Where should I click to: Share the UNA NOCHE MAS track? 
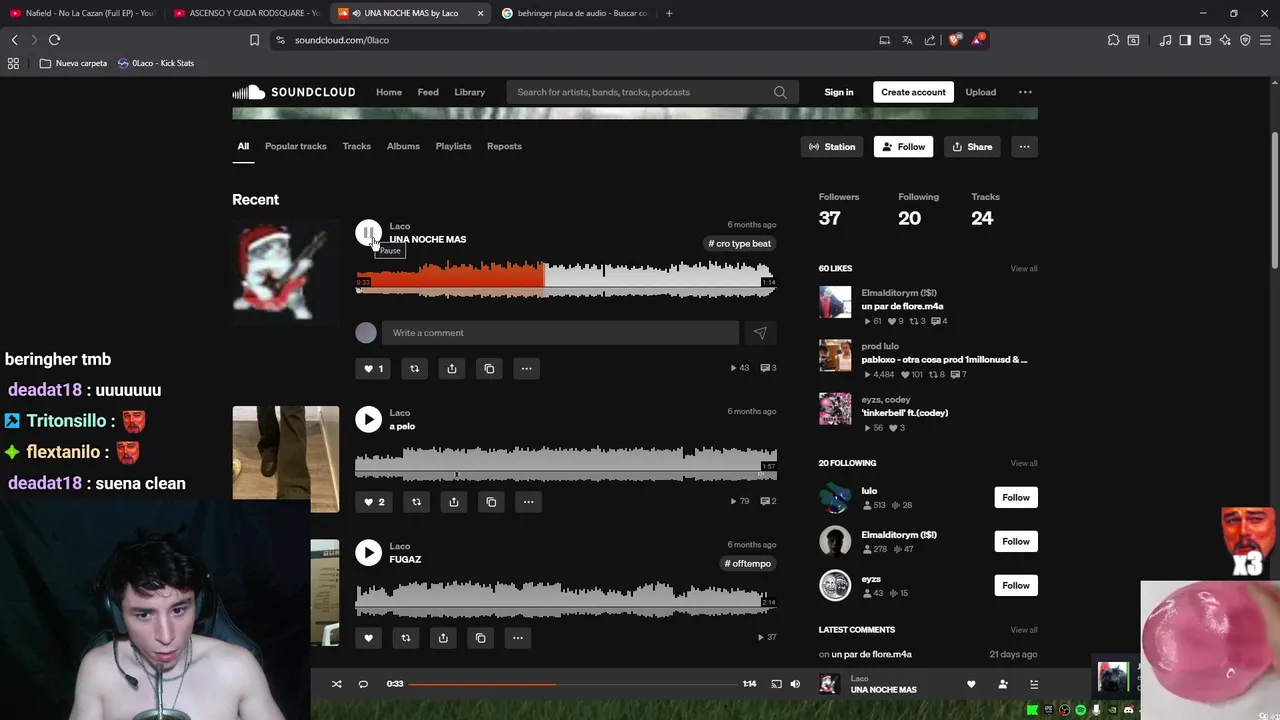pyautogui.click(x=452, y=368)
